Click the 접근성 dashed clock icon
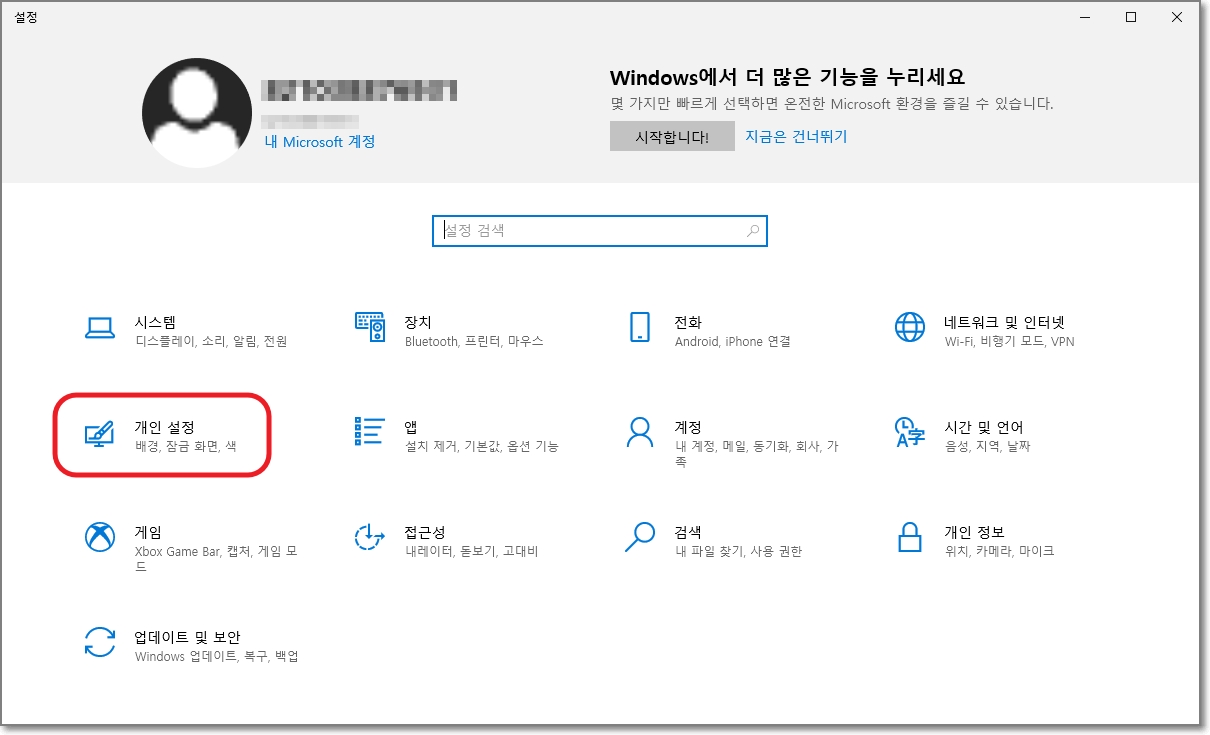The width and height of the screenshot is (1210, 735). (x=370, y=537)
